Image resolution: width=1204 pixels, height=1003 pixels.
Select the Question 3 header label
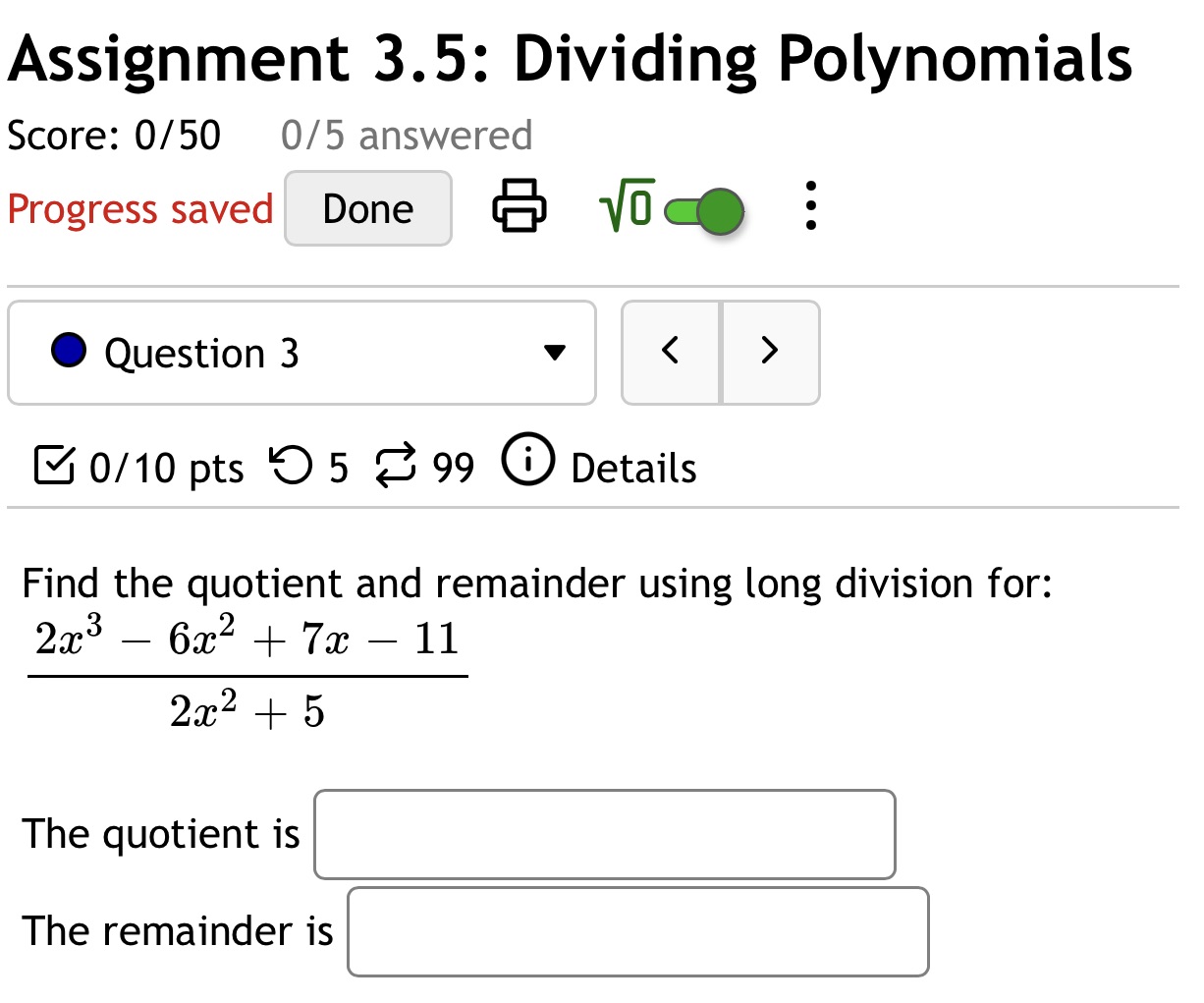click(200, 353)
